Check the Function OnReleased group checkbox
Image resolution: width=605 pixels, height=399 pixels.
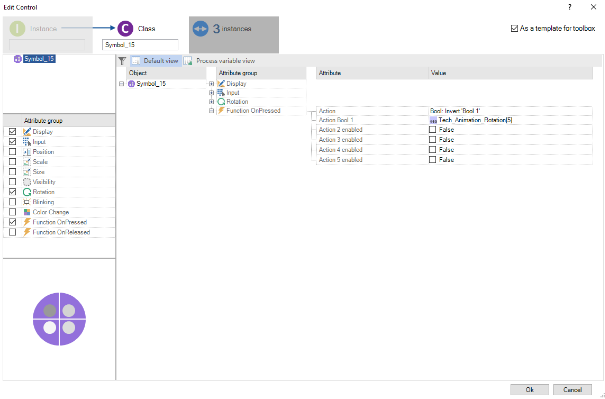pos(12,232)
